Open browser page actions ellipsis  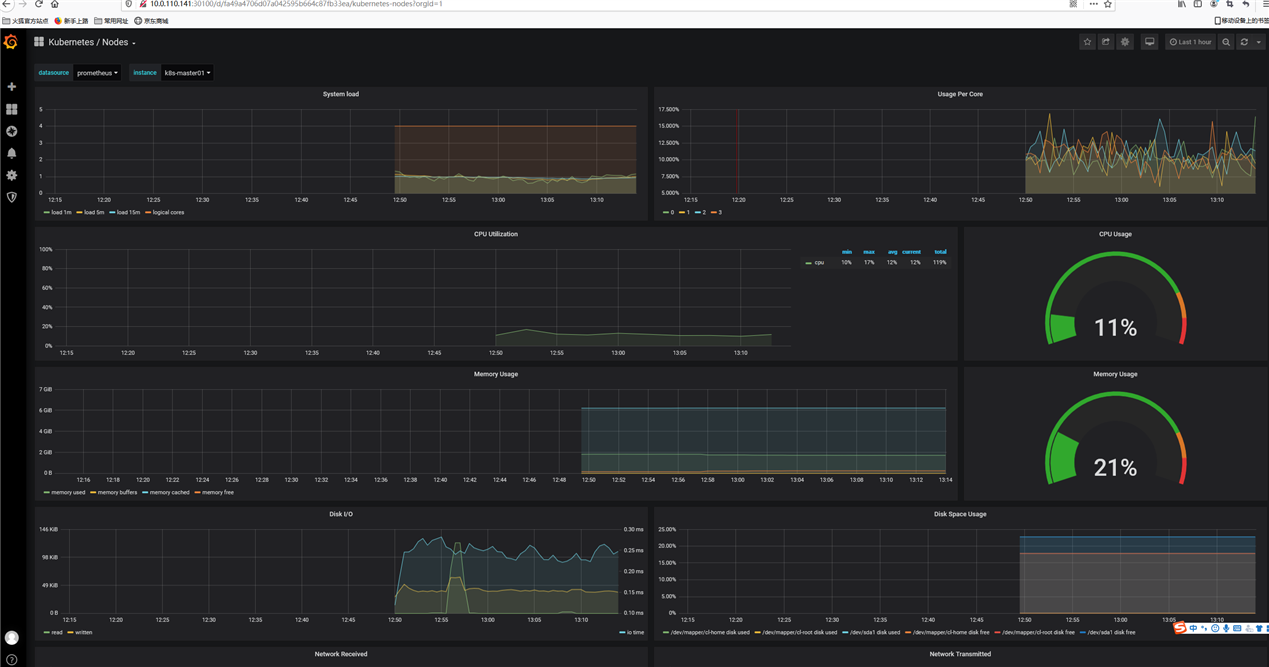click(x=1093, y=4)
